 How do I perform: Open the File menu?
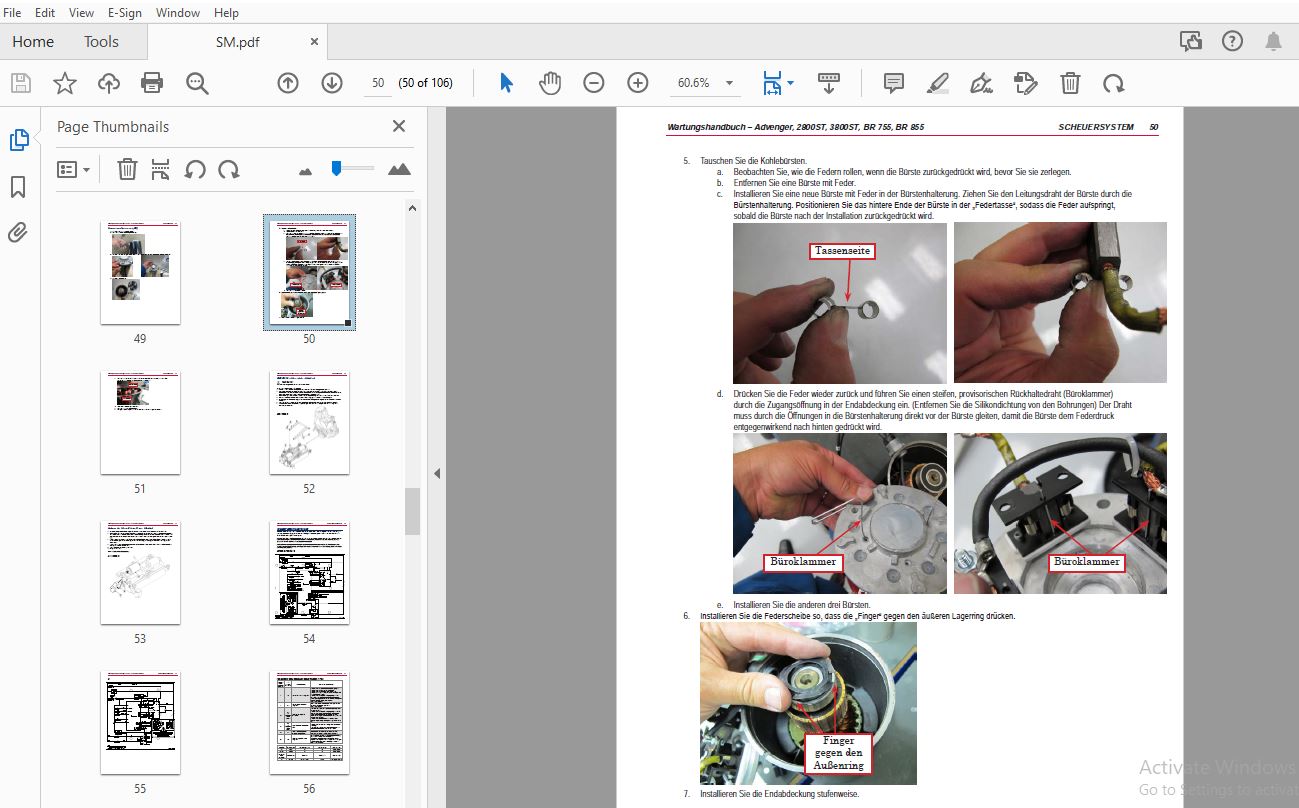click(13, 13)
